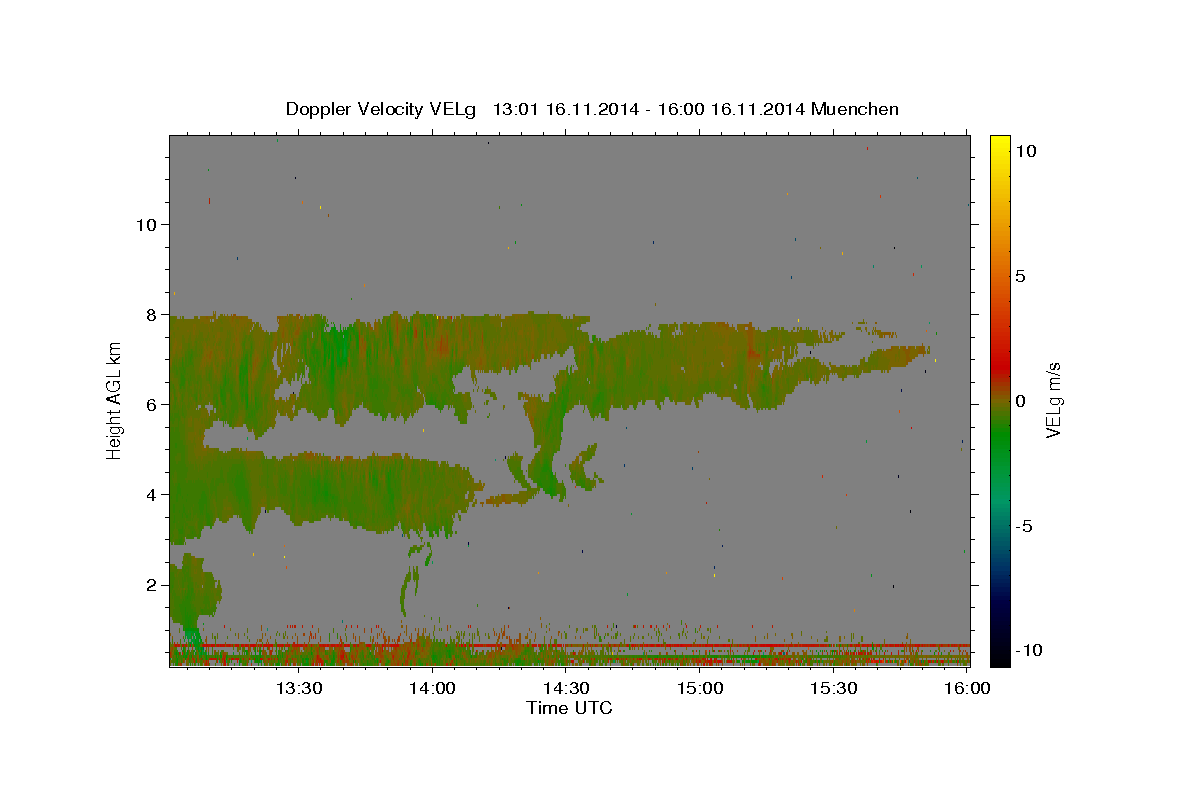1200x800 pixels.
Task: Click the end date '16:00 16.11.2014' in title
Action: (x=730, y=109)
